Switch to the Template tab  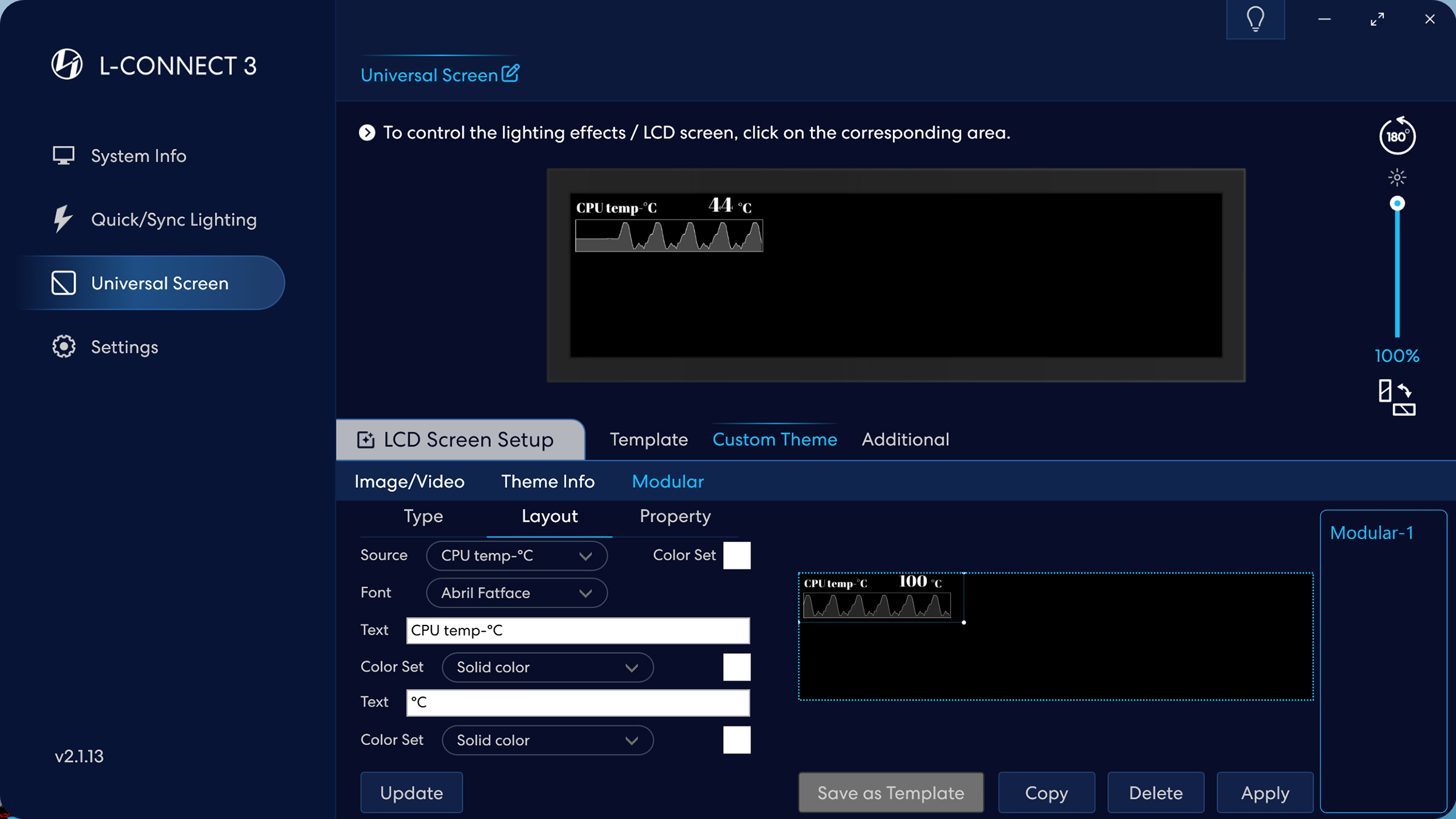(649, 439)
